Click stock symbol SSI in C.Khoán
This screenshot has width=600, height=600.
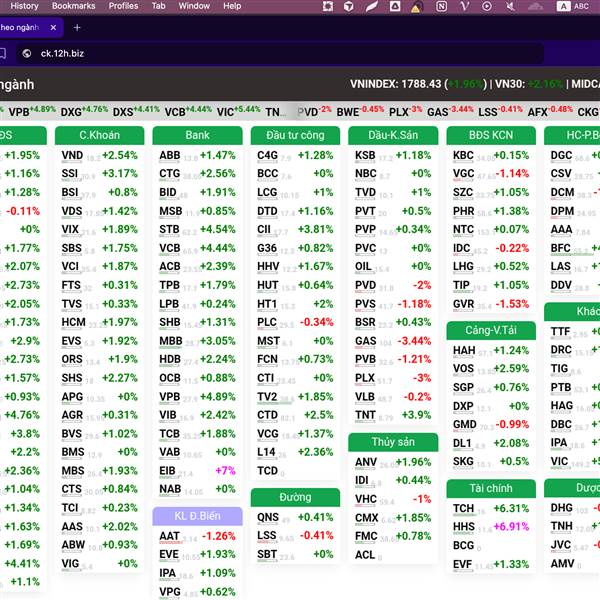pyautogui.click(x=70, y=174)
